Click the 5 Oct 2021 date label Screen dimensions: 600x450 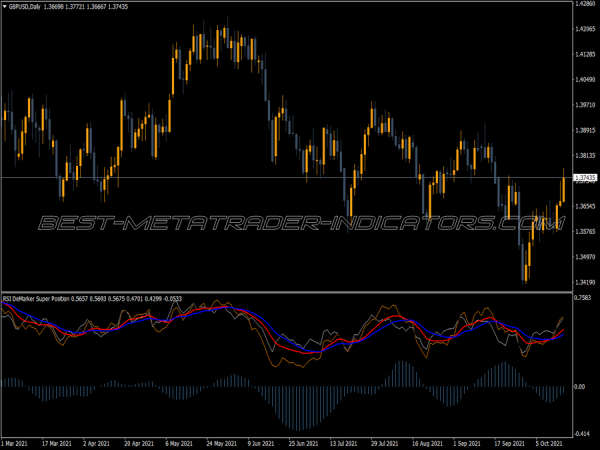(549, 444)
